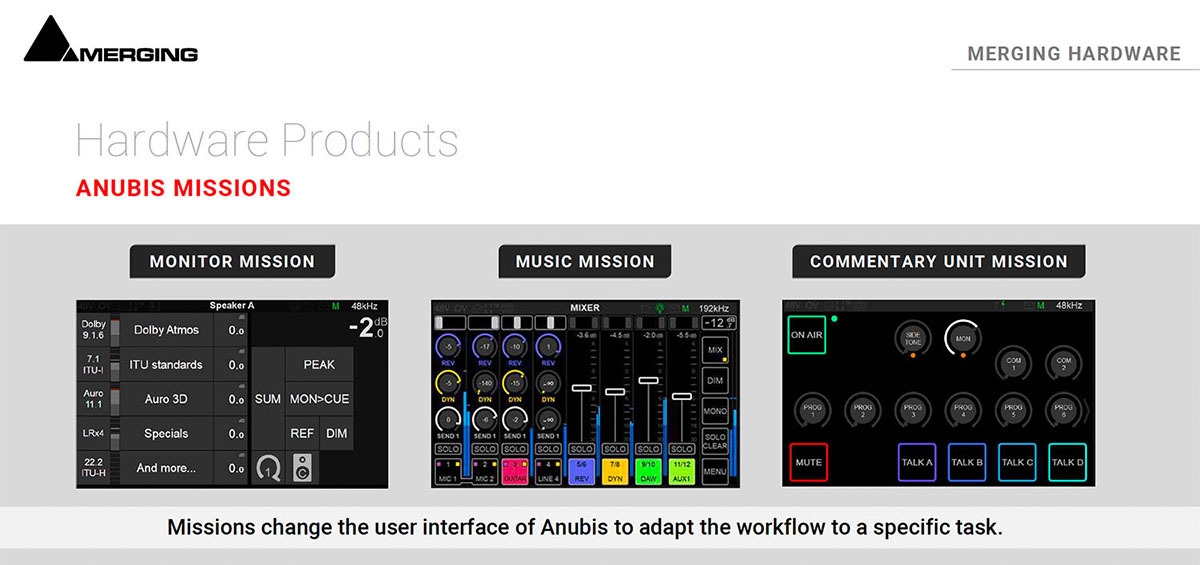Viewport: 1200px width, 565px height.
Task: Toggle the ON AIR button
Action: [x=806, y=335]
